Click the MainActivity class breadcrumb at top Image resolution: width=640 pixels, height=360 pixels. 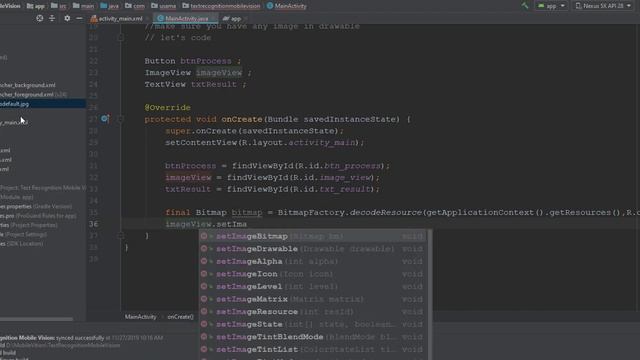click(x=287, y=6)
